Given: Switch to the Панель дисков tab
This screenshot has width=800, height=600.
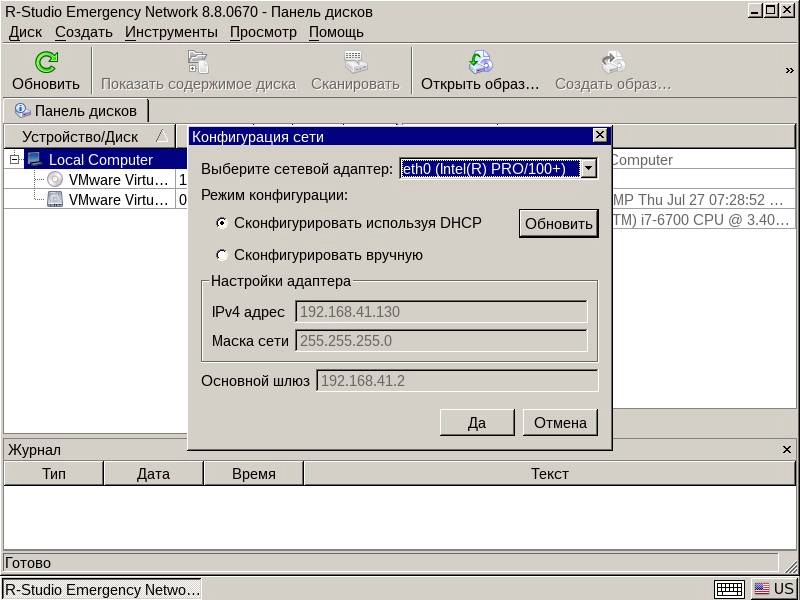Looking at the screenshot, I should (x=76, y=111).
